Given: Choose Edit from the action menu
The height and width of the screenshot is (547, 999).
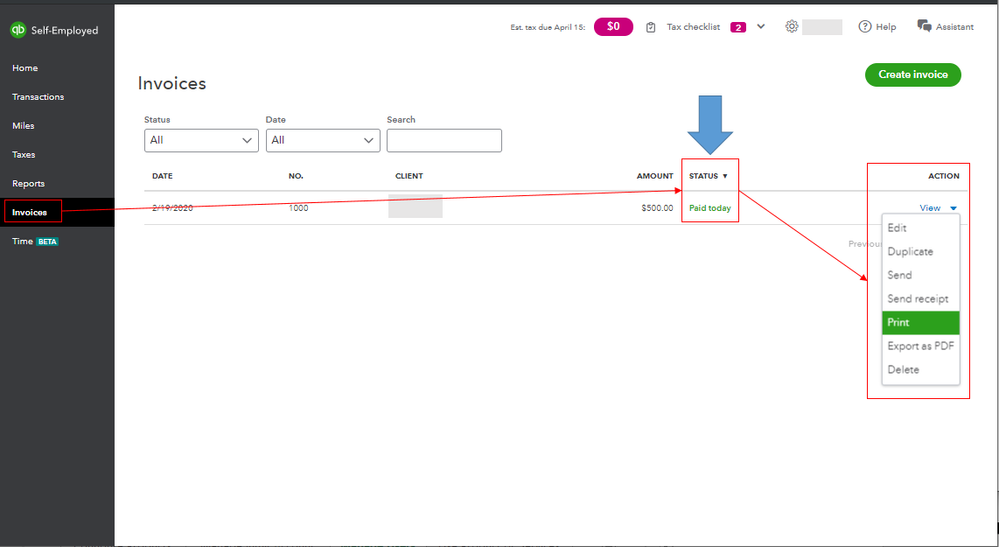Looking at the screenshot, I should [921, 228].
